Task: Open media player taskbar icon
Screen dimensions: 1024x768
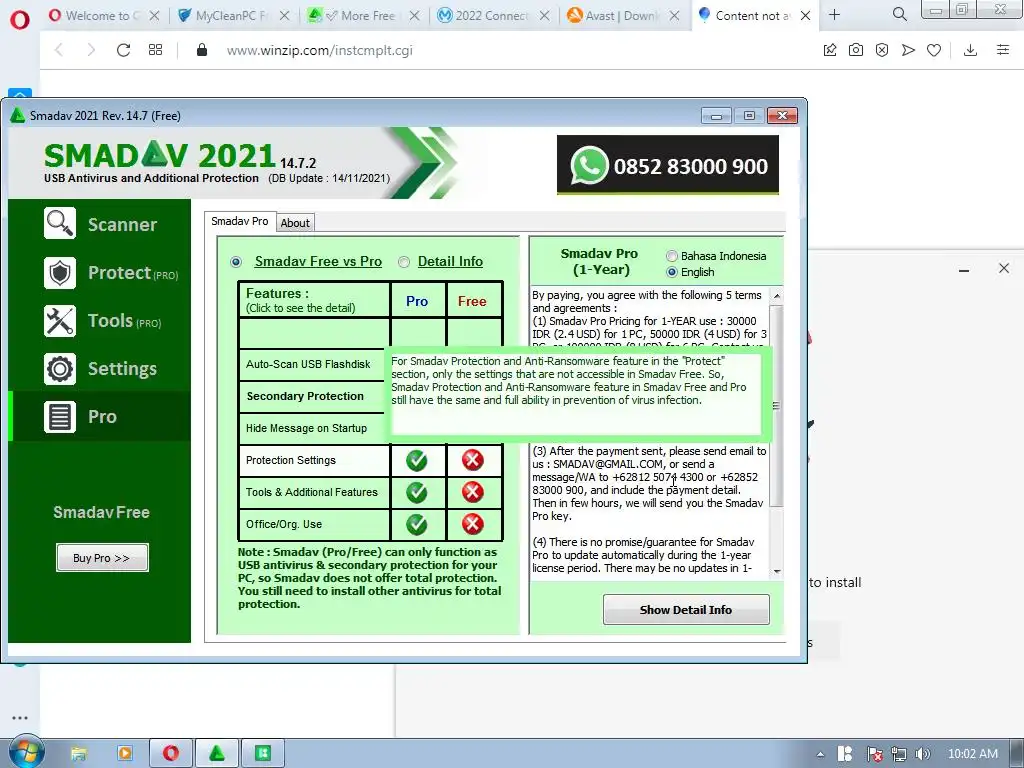Action: [125, 754]
